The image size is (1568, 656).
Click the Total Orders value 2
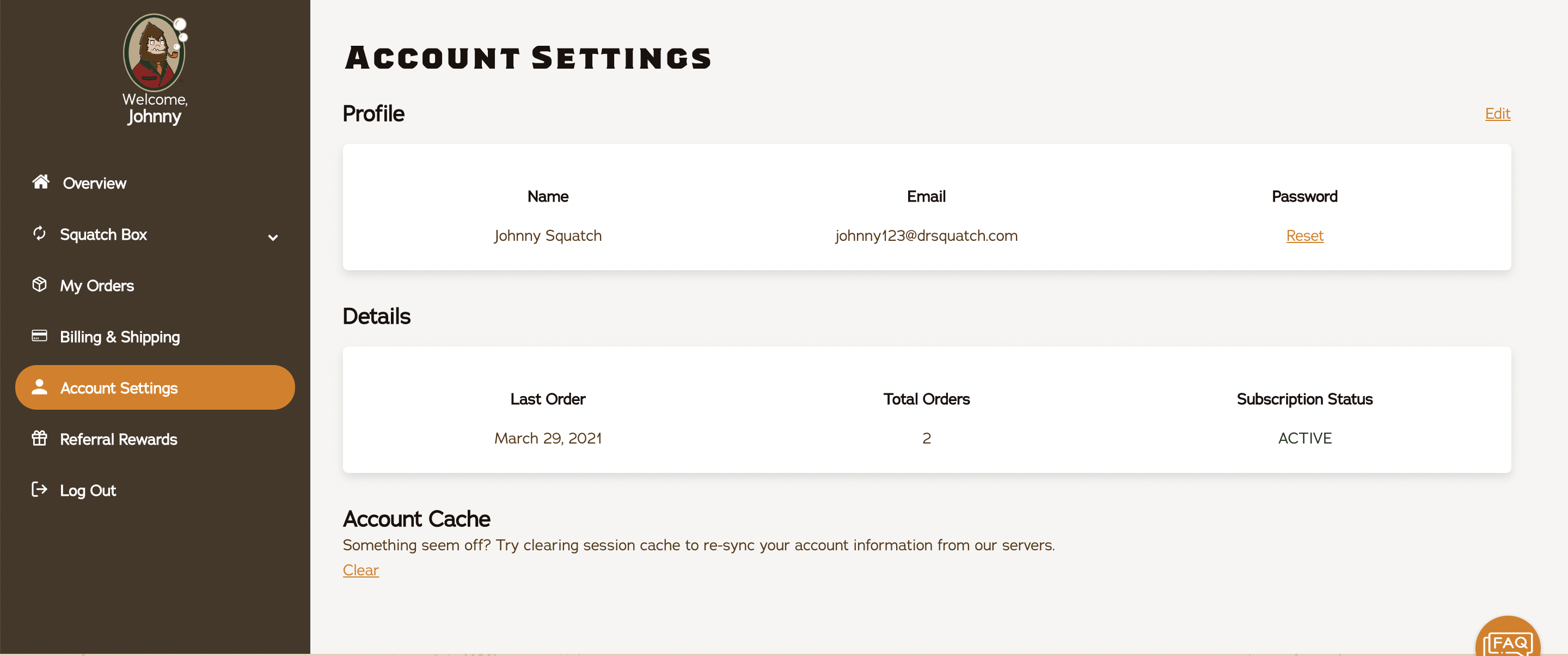[x=927, y=438]
